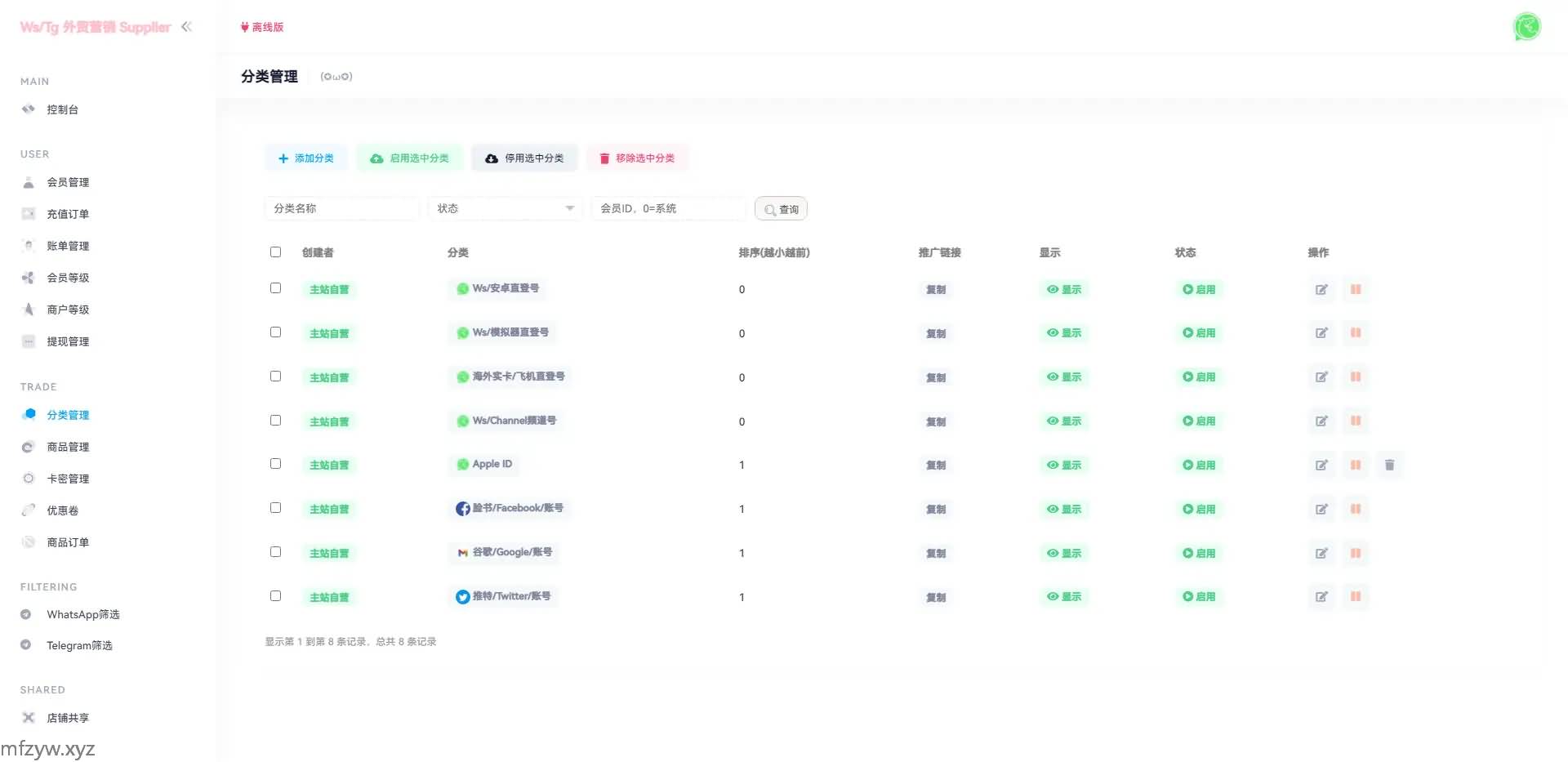Click edit icon for Ws/安卓直登号 row

(1321, 289)
